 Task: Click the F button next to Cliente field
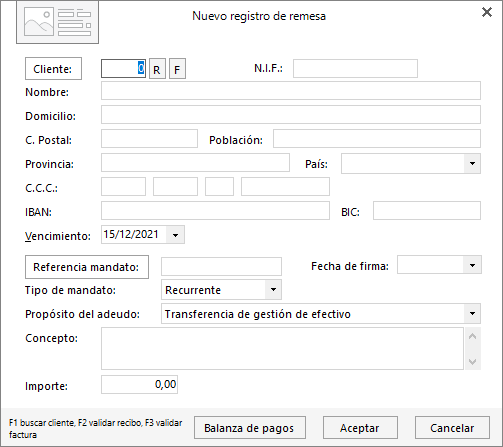pos(177,69)
